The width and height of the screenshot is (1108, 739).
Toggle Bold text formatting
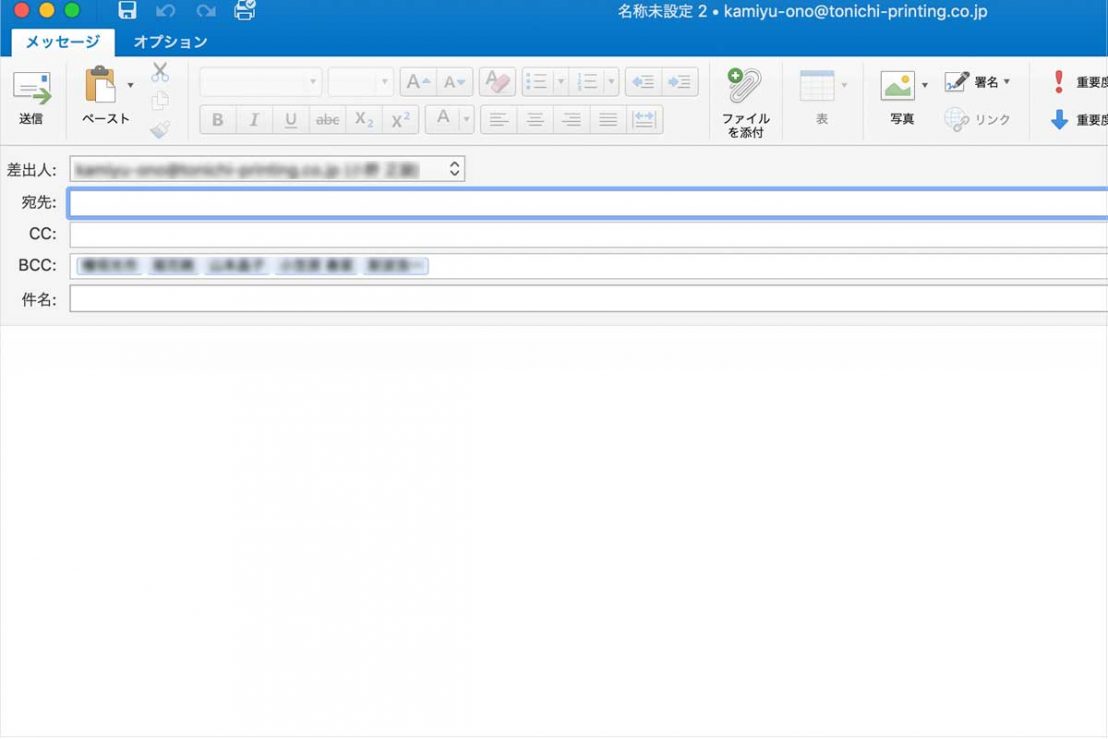218,120
